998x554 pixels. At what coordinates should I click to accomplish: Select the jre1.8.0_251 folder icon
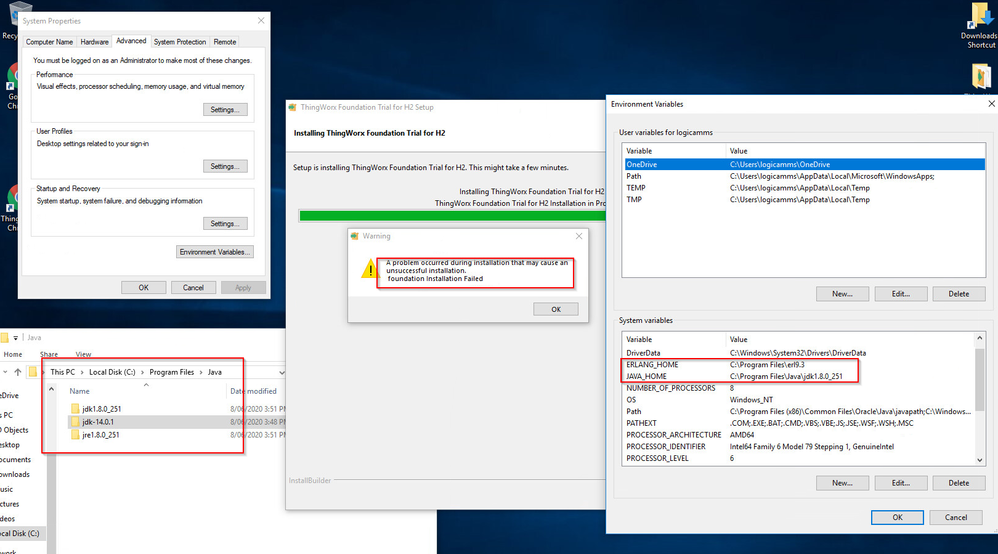(x=75, y=435)
